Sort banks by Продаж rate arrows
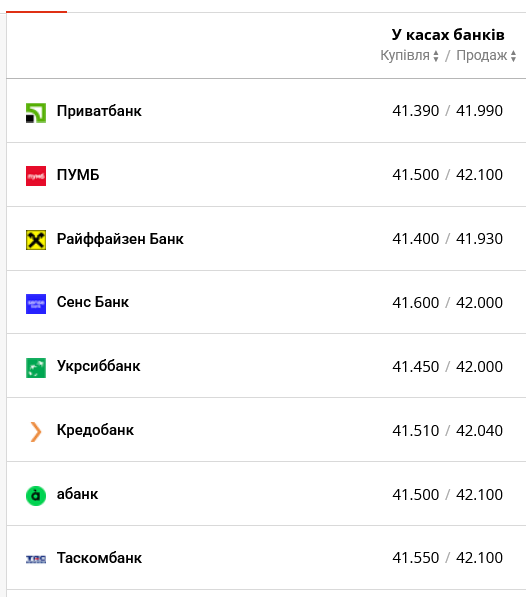Viewport: 526px width, 597px height. coord(513,56)
